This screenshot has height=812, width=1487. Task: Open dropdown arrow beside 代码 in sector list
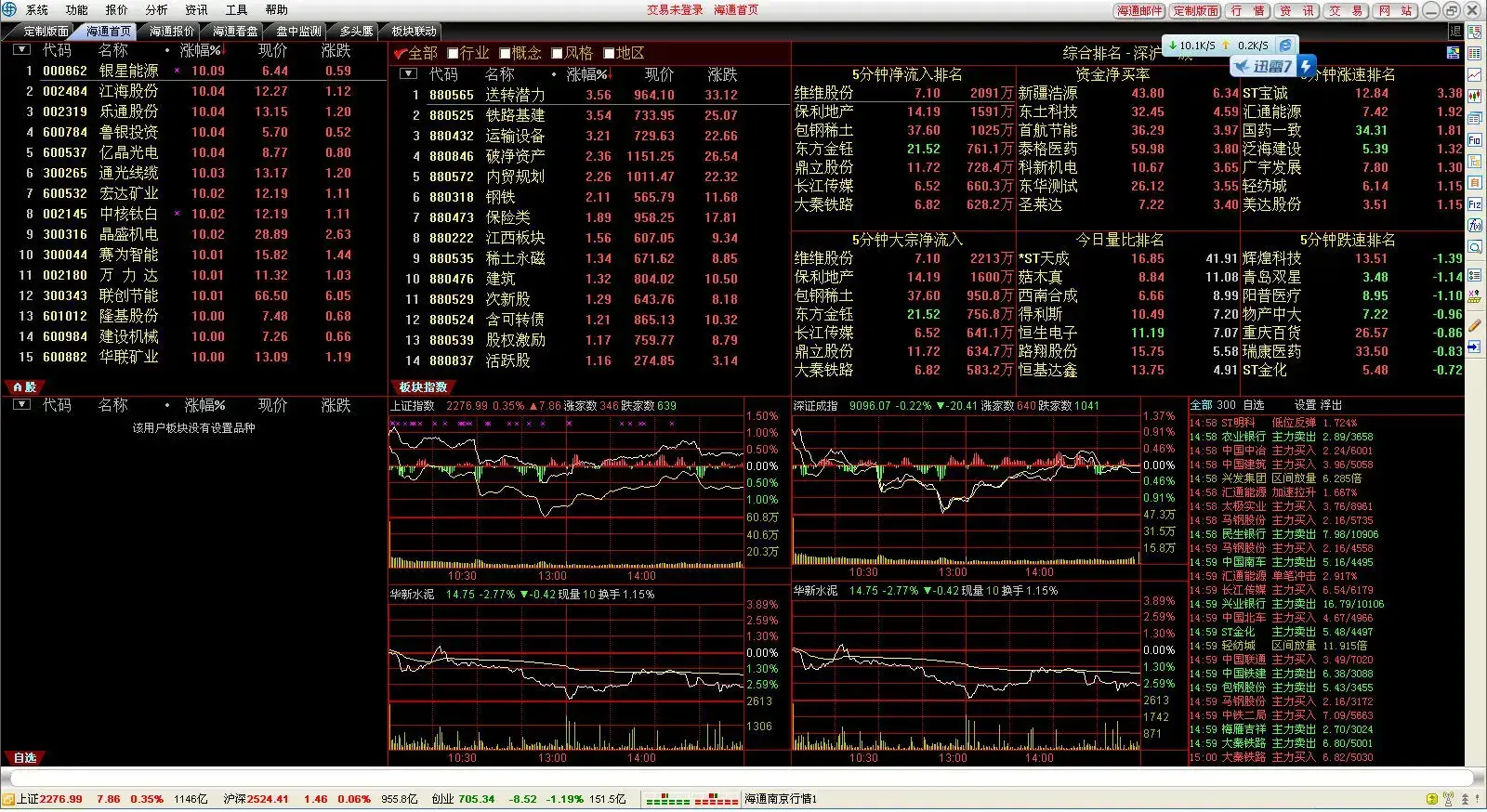click(408, 74)
